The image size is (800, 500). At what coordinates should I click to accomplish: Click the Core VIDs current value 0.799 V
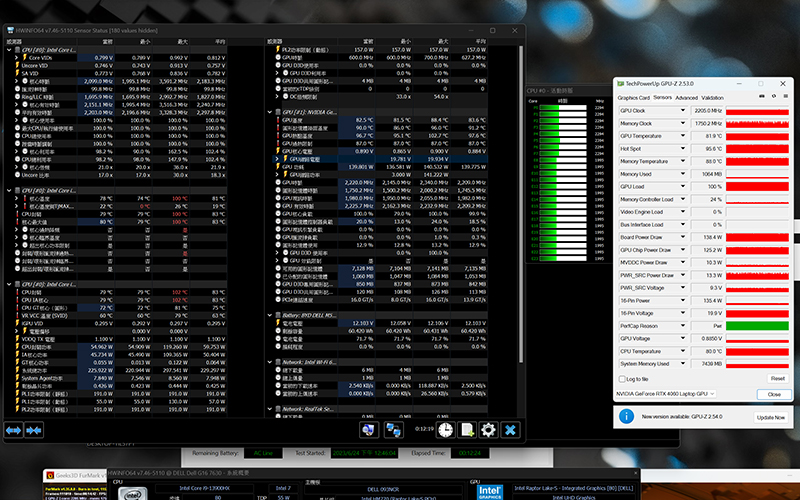pos(96,58)
